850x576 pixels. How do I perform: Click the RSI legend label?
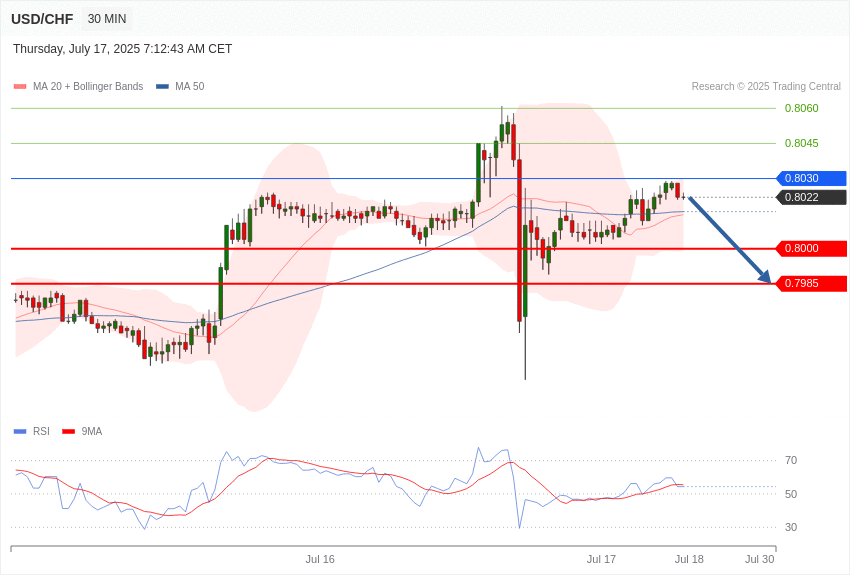point(41,431)
